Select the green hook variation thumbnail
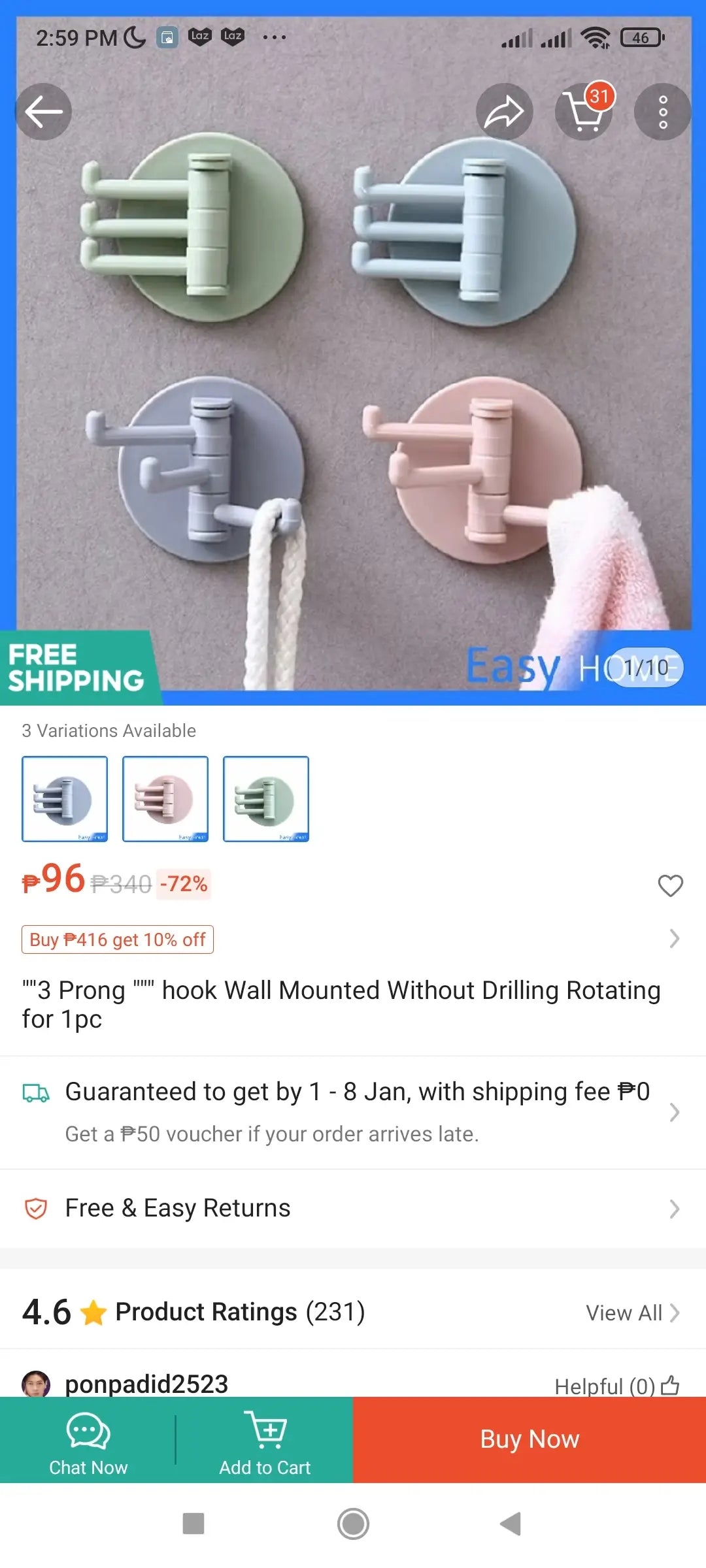 coord(266,799)
